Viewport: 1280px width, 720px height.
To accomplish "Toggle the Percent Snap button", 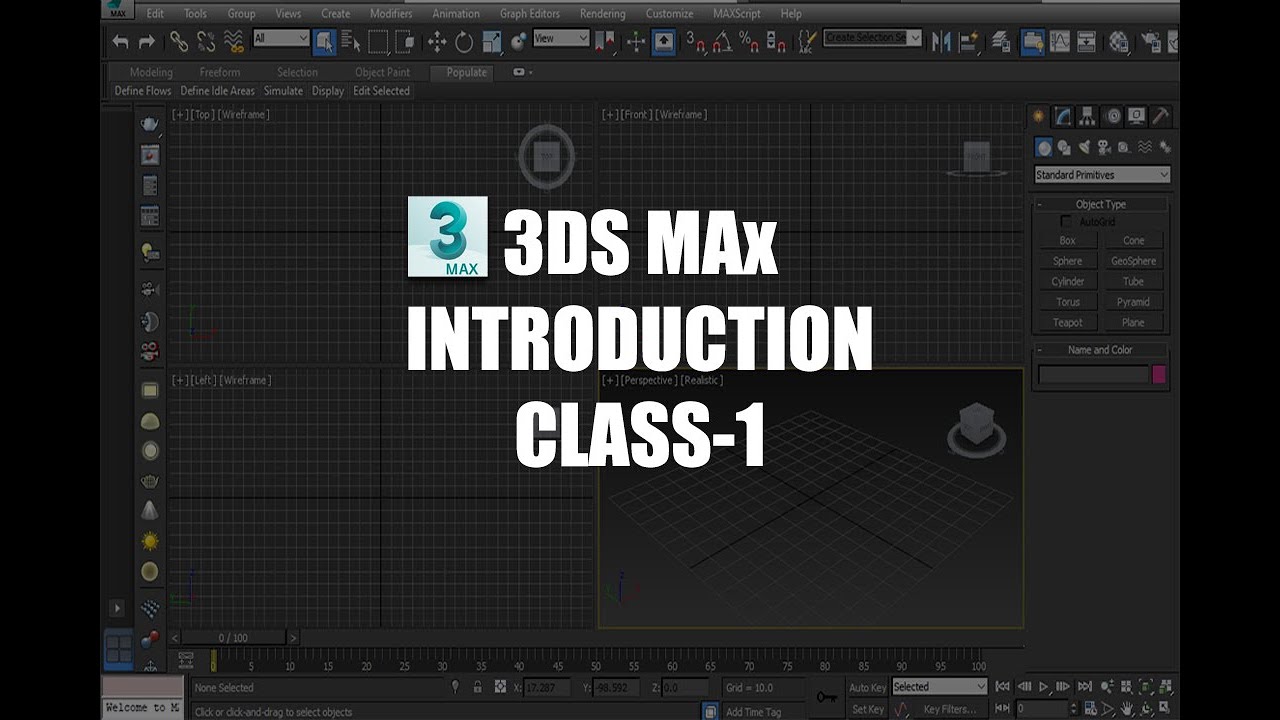I will coord(749,41).
